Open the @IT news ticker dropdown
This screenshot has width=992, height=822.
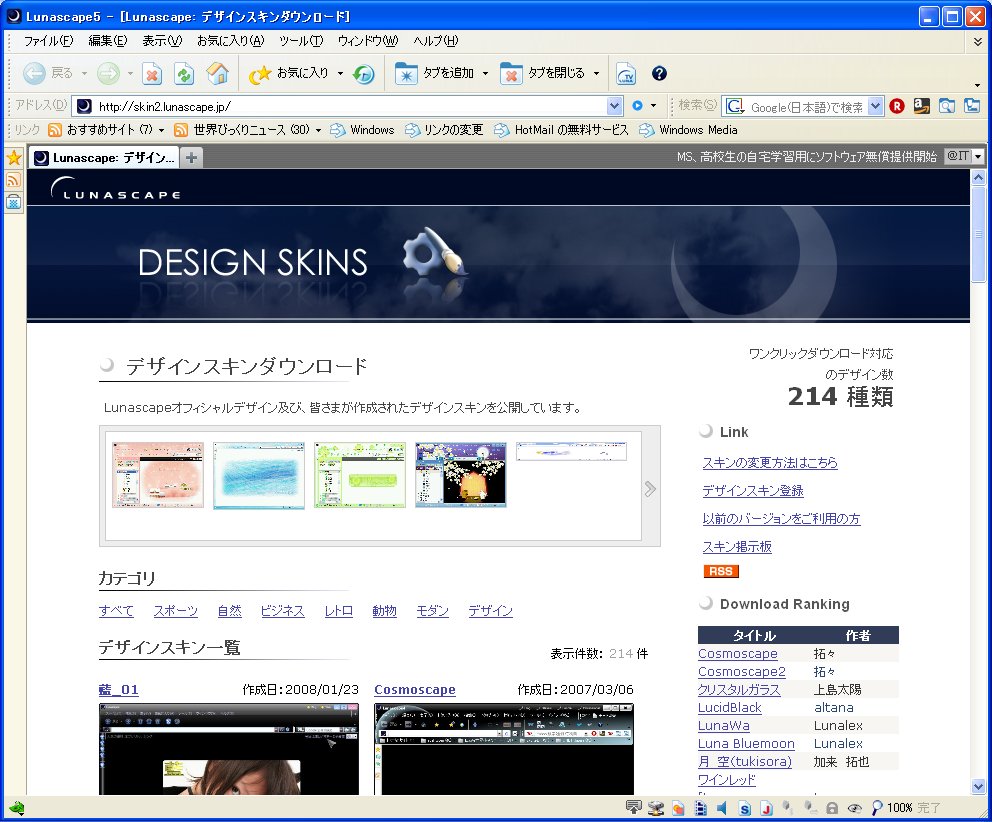[x=979, y=156]
